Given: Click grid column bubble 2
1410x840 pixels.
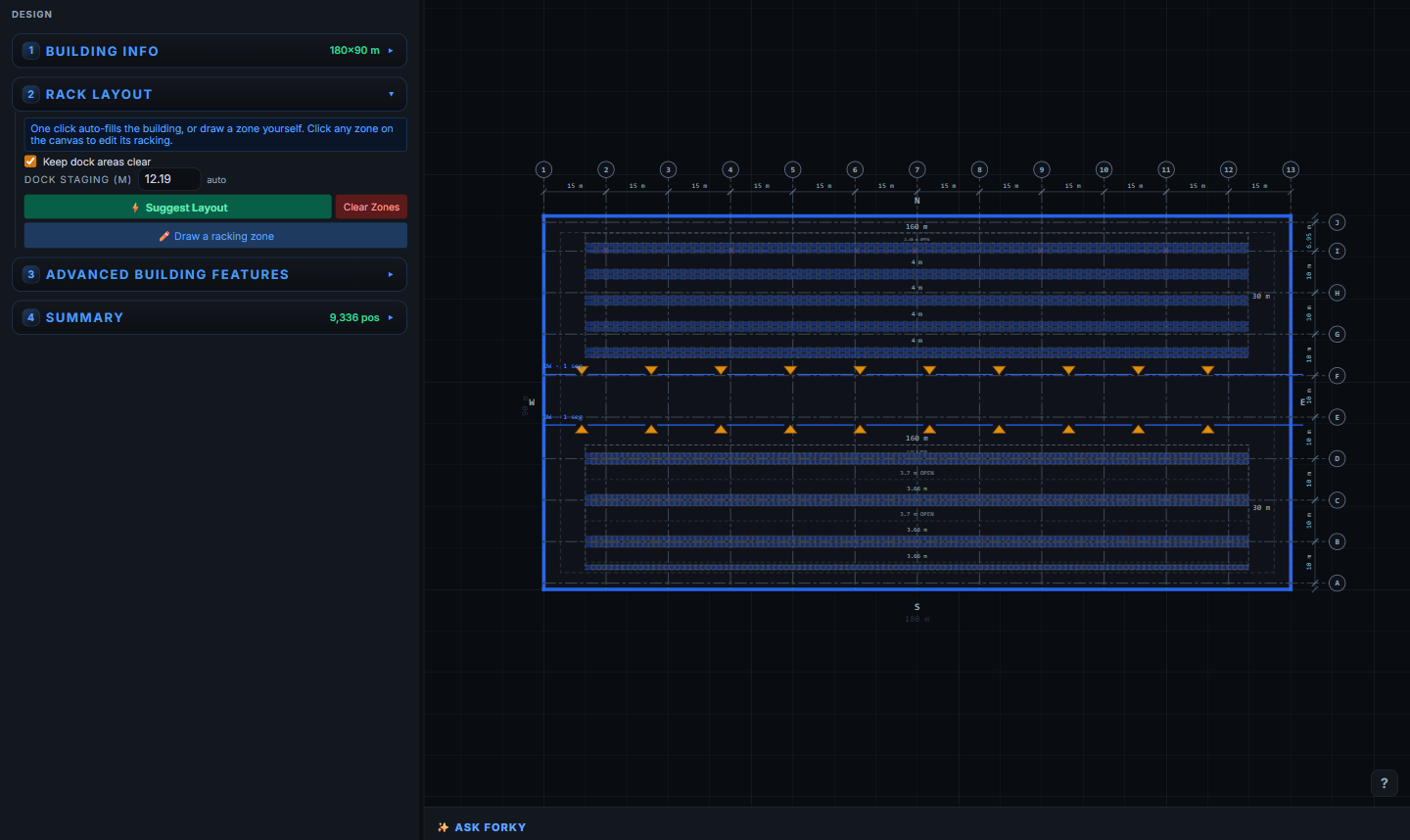Looking at the screenshot, I should [x=606, y=169].
